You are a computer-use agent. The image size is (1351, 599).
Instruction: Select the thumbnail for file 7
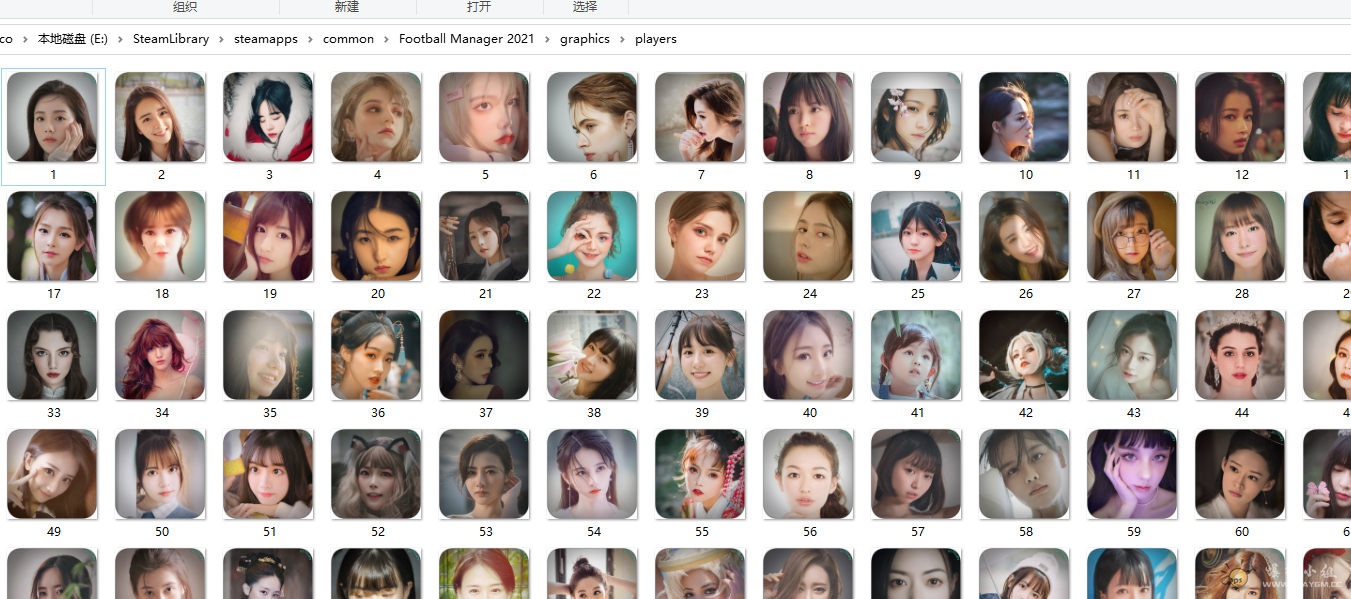[x=701, y=117]
